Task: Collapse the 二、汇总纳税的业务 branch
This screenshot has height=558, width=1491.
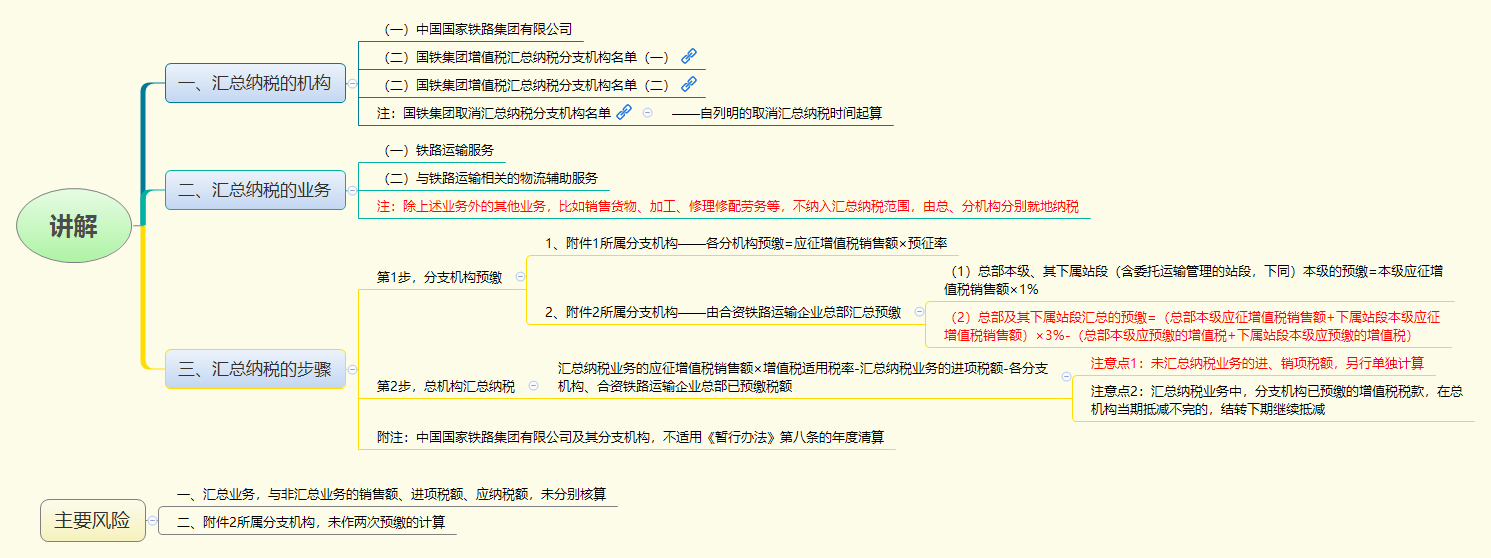Action: click(x=352, y=189)
